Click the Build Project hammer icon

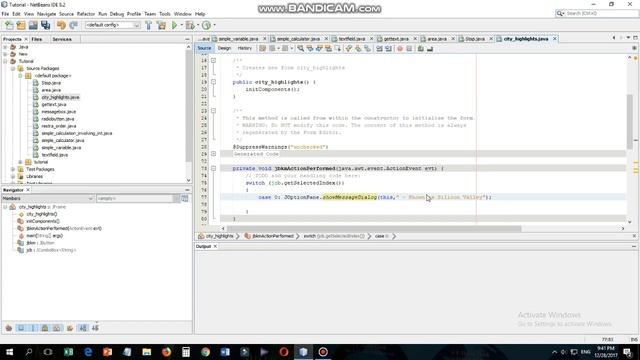click(x=149, y=25)
